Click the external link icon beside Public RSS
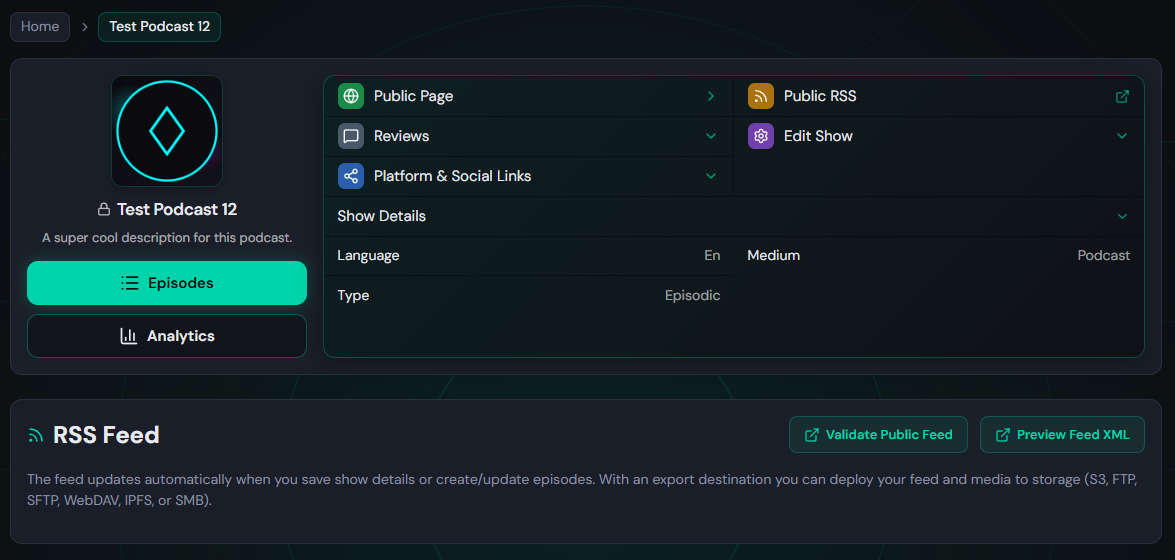 click(1122, 96)
